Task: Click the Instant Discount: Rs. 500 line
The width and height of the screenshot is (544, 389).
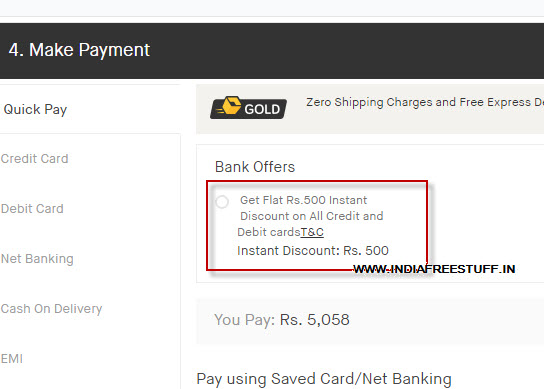Action: pyautogui.click(x=313, y=251)
